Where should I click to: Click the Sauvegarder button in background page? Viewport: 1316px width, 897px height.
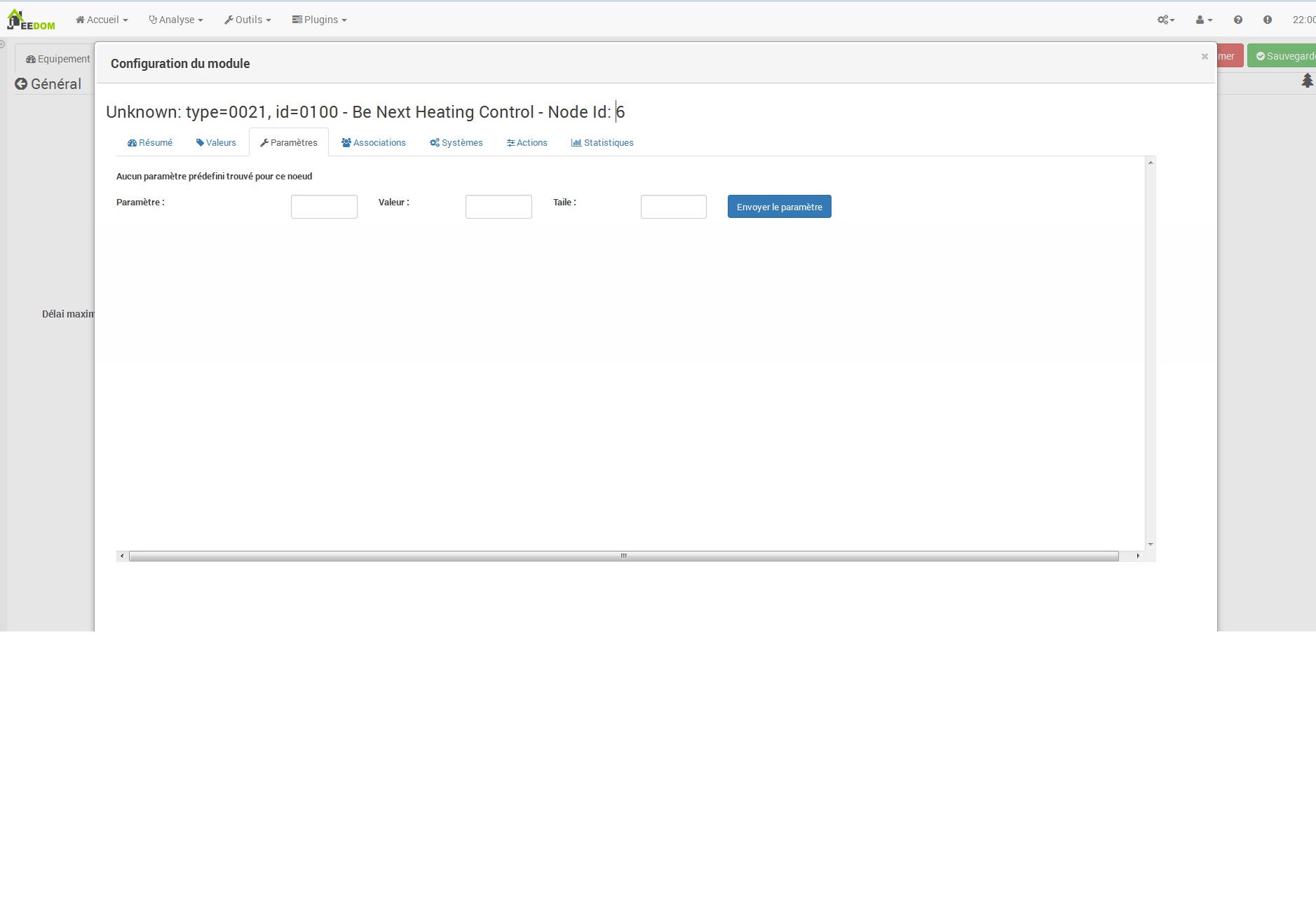[x=1282, y=56]
